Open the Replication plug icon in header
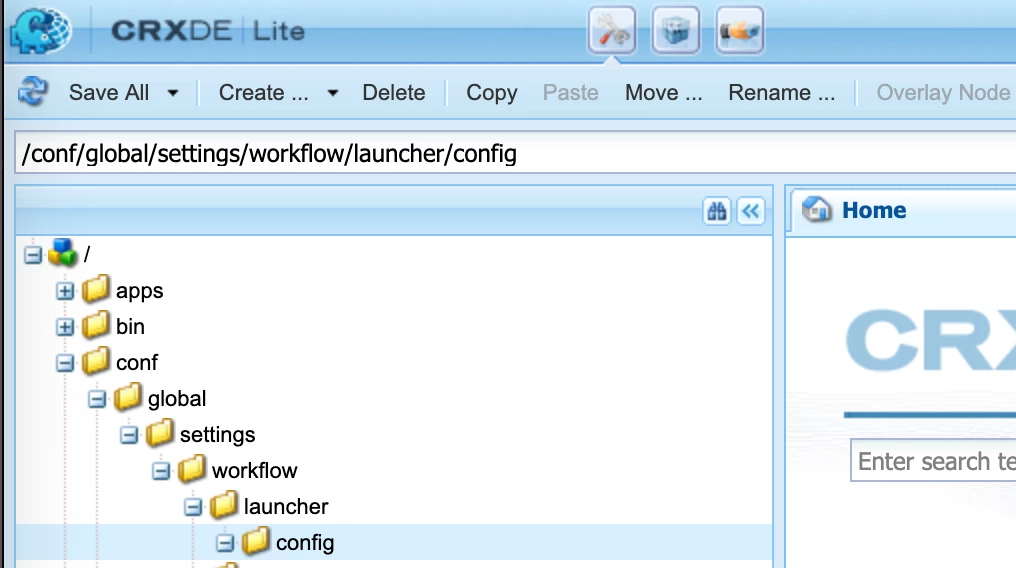 pyautogui.click(x=740, y=30)
